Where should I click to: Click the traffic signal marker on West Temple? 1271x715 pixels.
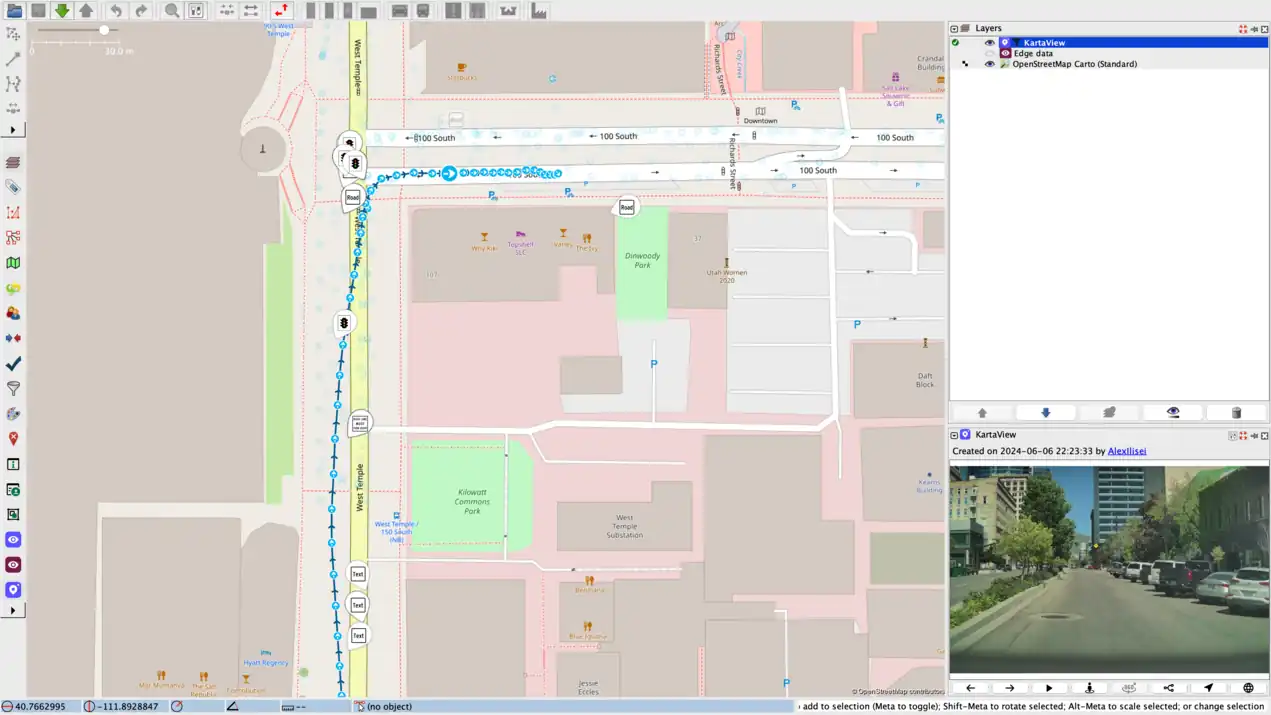coord(344,323)
